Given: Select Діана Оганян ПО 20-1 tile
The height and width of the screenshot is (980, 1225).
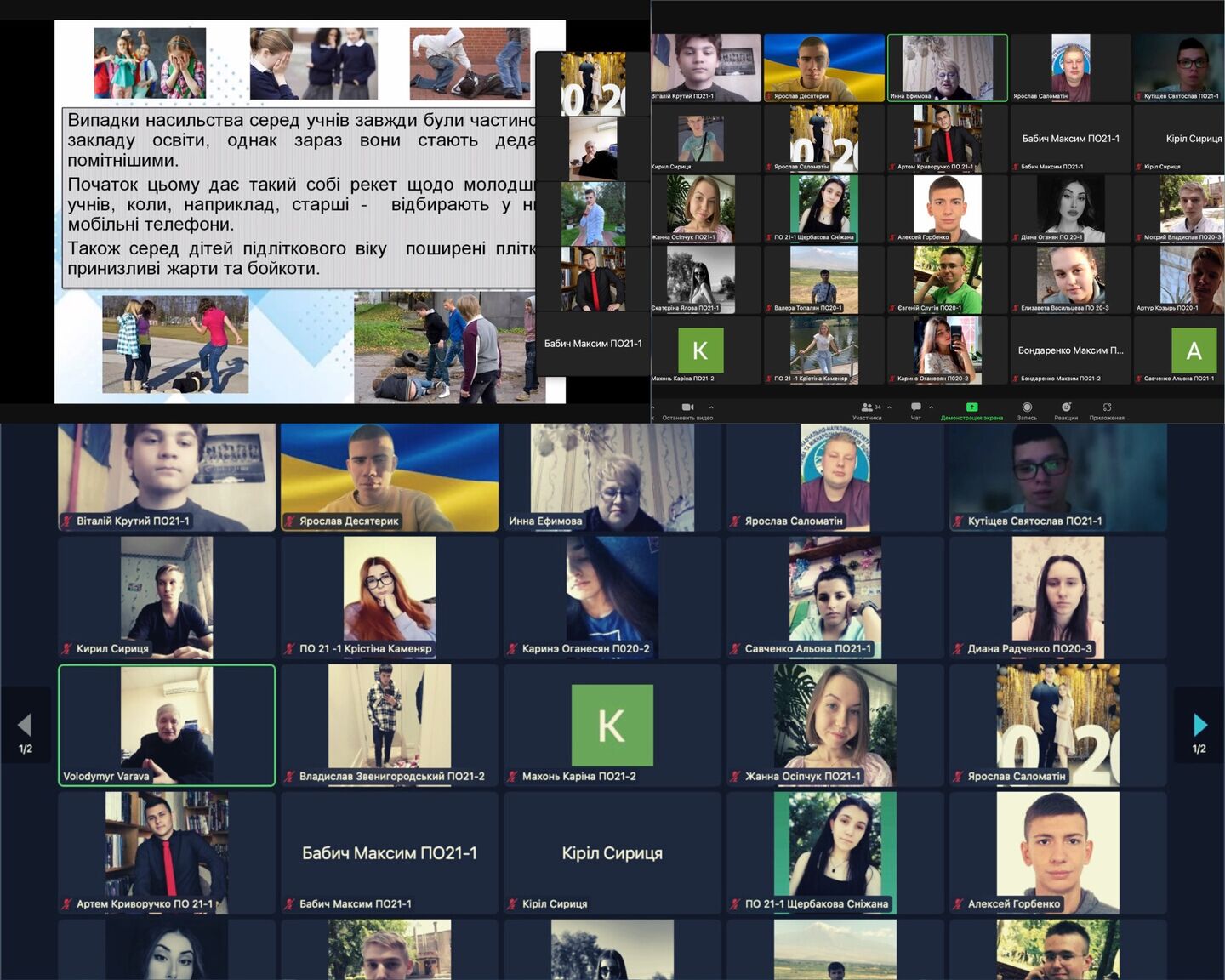Looking at the screenshot, I should pos(1071,209).
